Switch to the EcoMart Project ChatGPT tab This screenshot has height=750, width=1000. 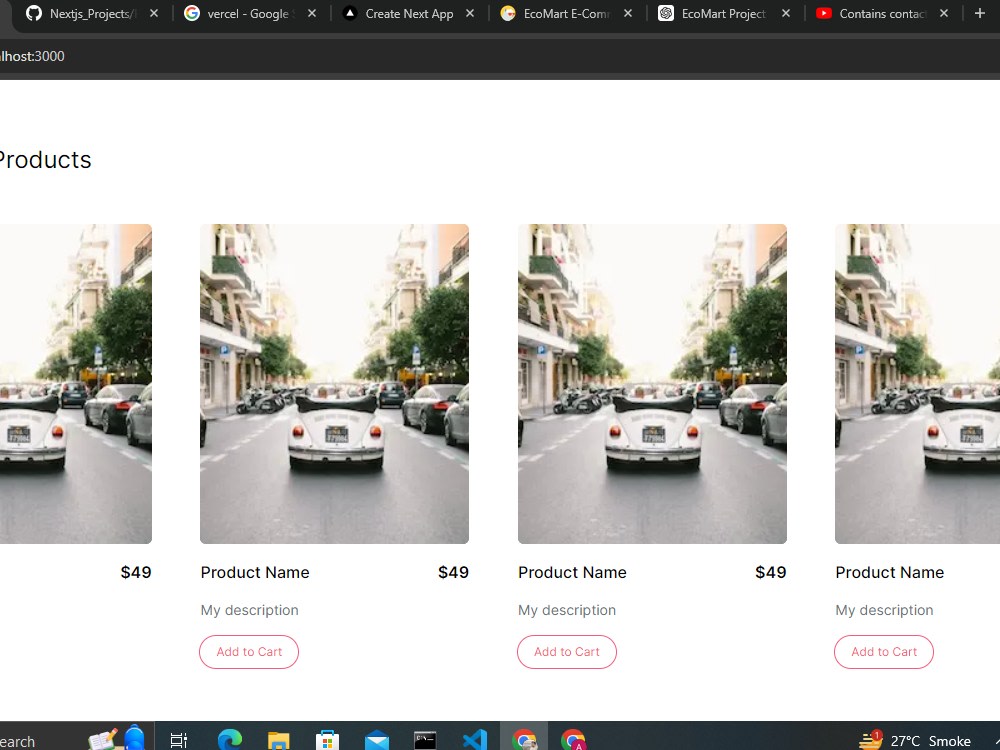pyautogui.click(x=723, y=13)
